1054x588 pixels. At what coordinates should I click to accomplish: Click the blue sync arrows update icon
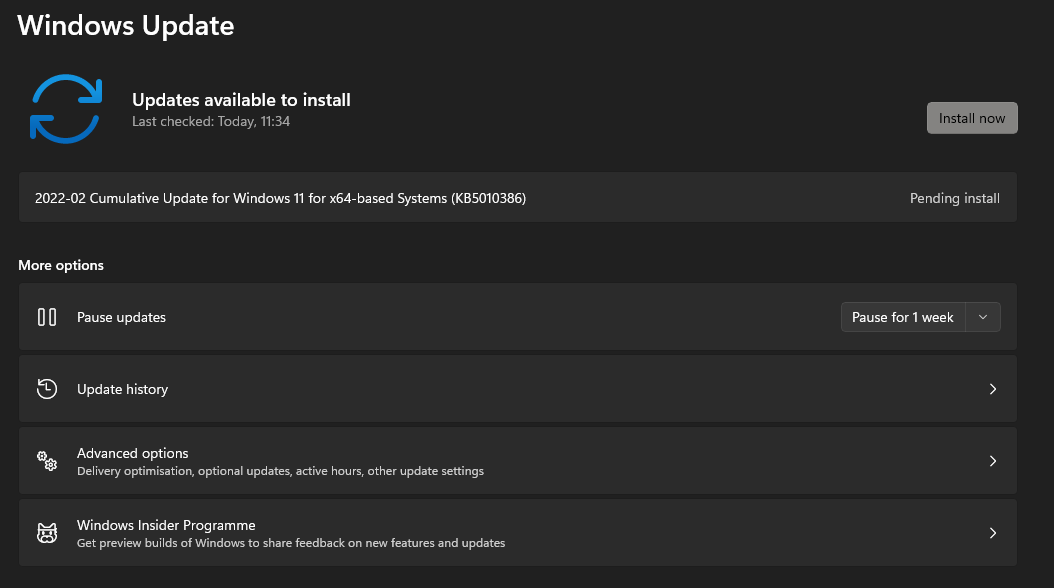point(66,109)
